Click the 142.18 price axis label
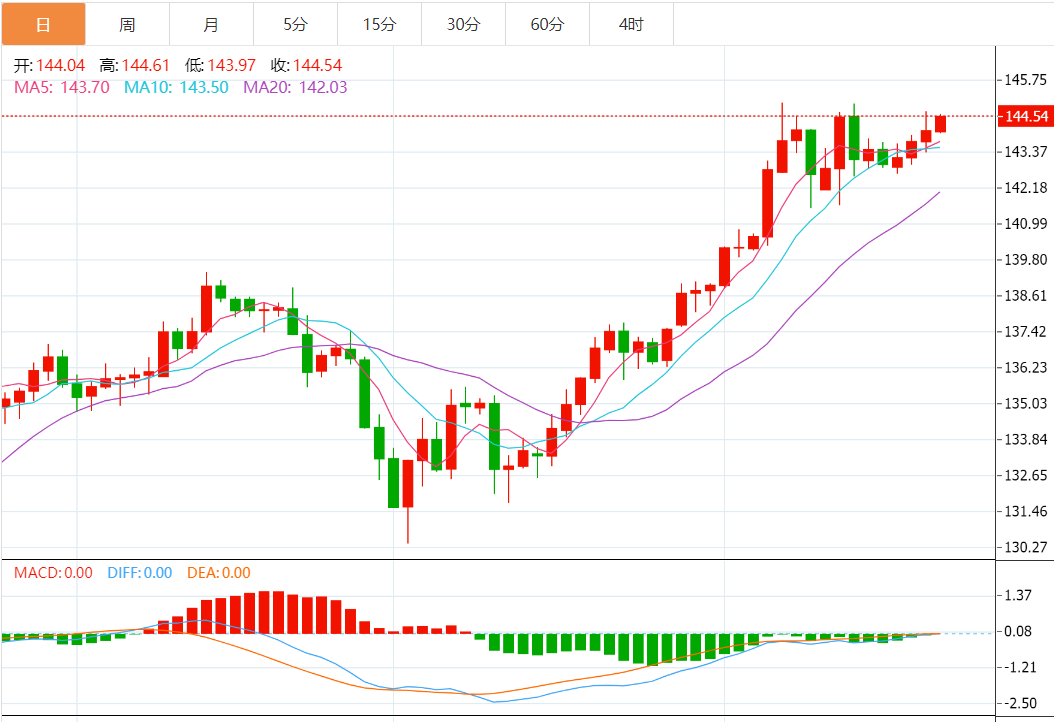 1026,188
